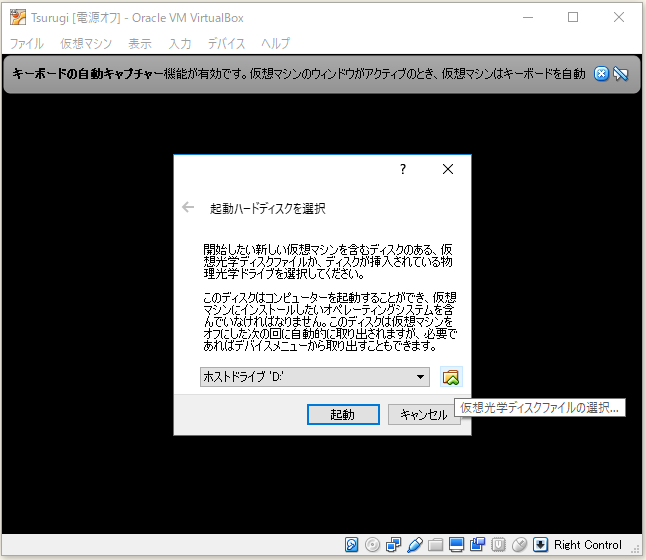Viewport: 646px width, 560px height.
Task: Click the shared folders status icon
Action: click(435, 545)
